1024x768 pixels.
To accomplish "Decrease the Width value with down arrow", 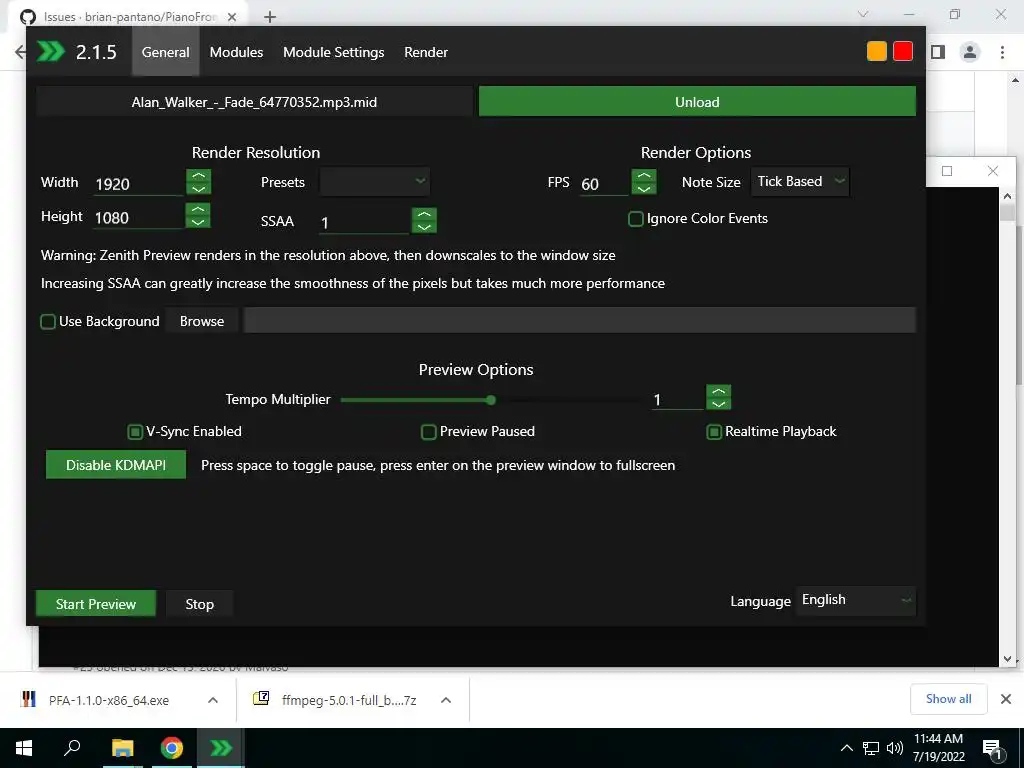I will tap(199, 189).
